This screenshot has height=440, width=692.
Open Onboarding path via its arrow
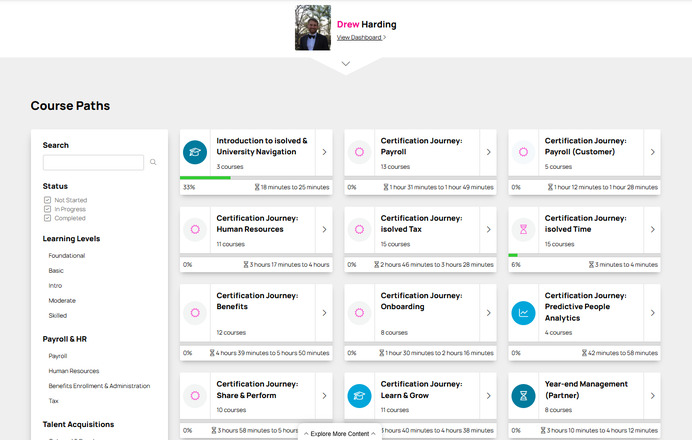coord(489,313)
